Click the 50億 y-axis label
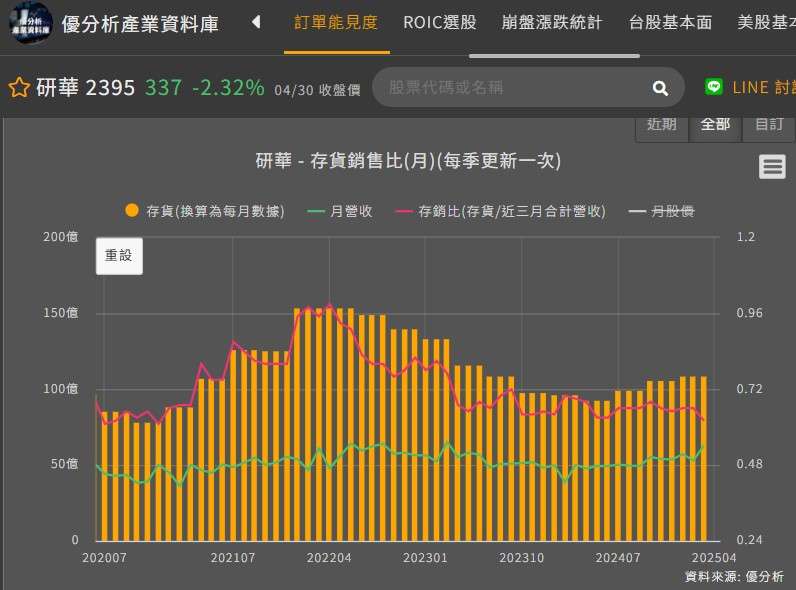796x590 pixels. point(64,464)
